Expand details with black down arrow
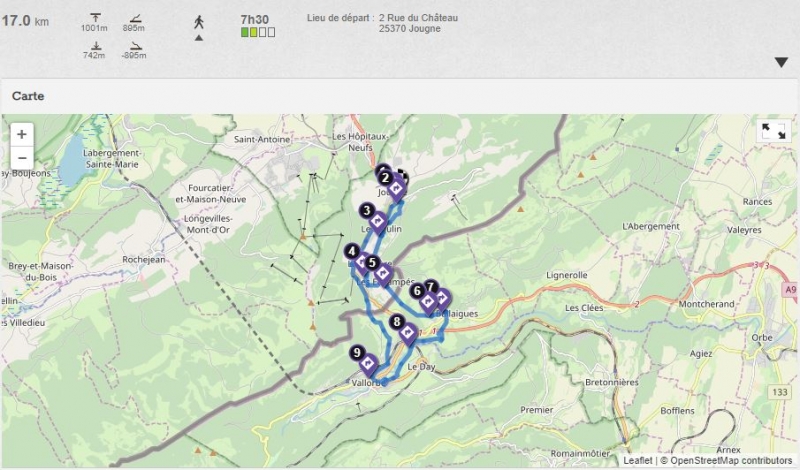Screen dimensions: 800x470 click(781, 62)
